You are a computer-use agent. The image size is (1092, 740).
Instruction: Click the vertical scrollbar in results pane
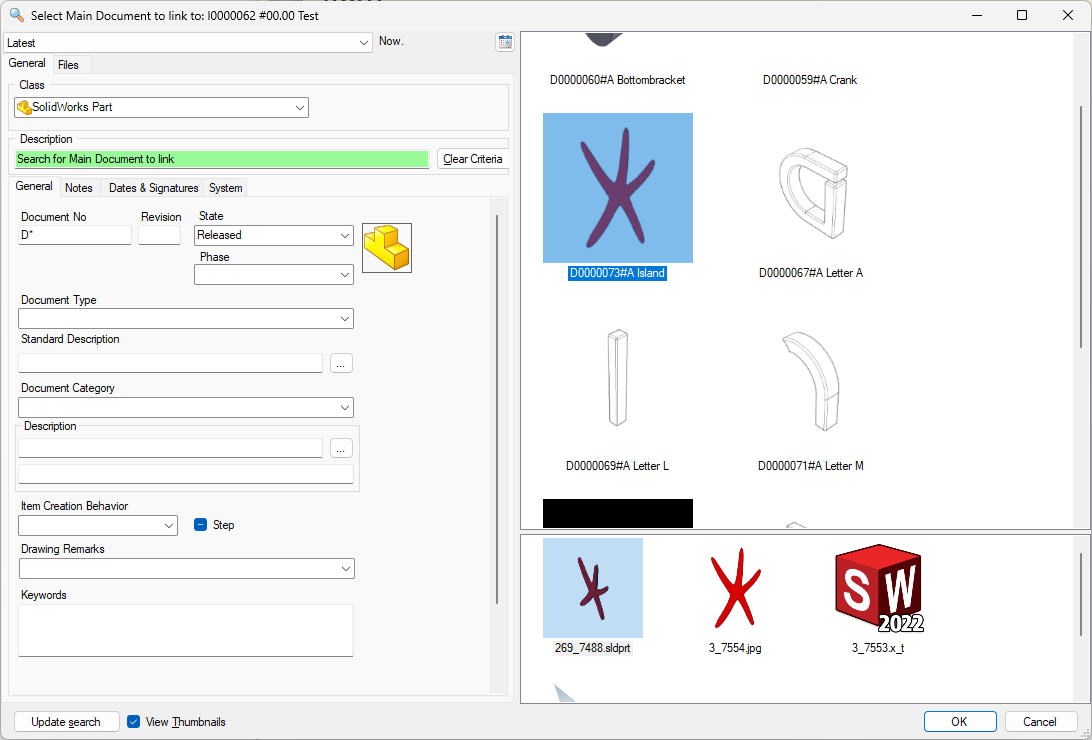click(1081, 230)
